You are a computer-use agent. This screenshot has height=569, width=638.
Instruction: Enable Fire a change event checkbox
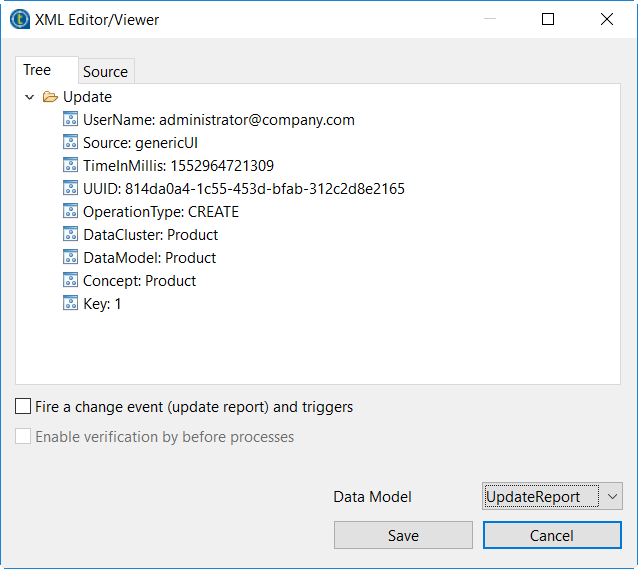coord(23,407)
